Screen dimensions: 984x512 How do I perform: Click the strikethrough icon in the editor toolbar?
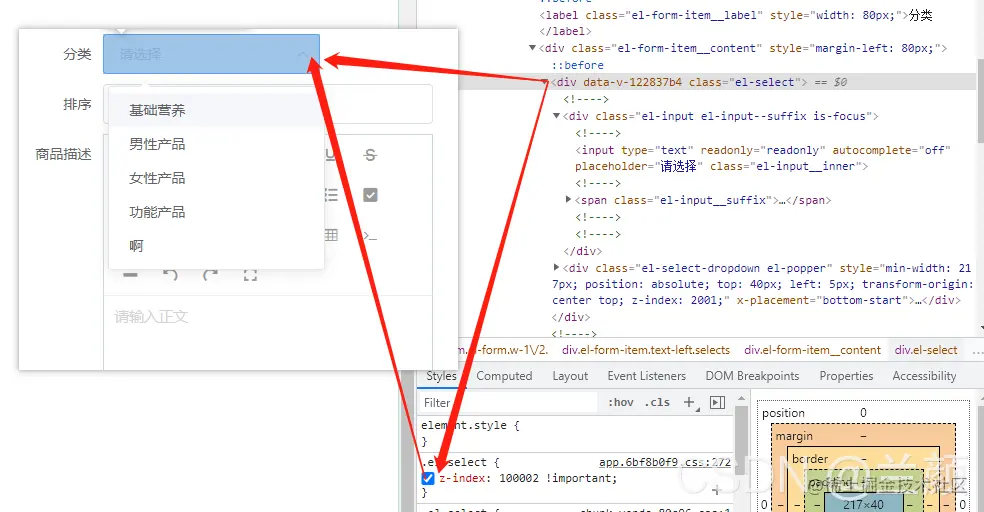click(x=370, y=155)
